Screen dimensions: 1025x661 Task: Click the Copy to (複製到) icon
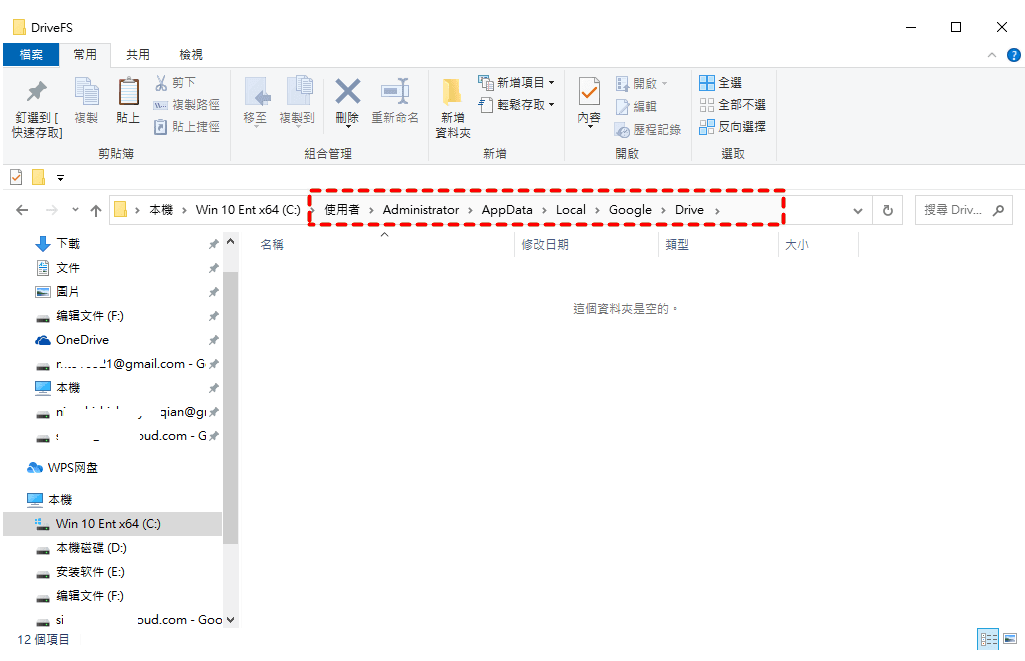tap(299, 92)
